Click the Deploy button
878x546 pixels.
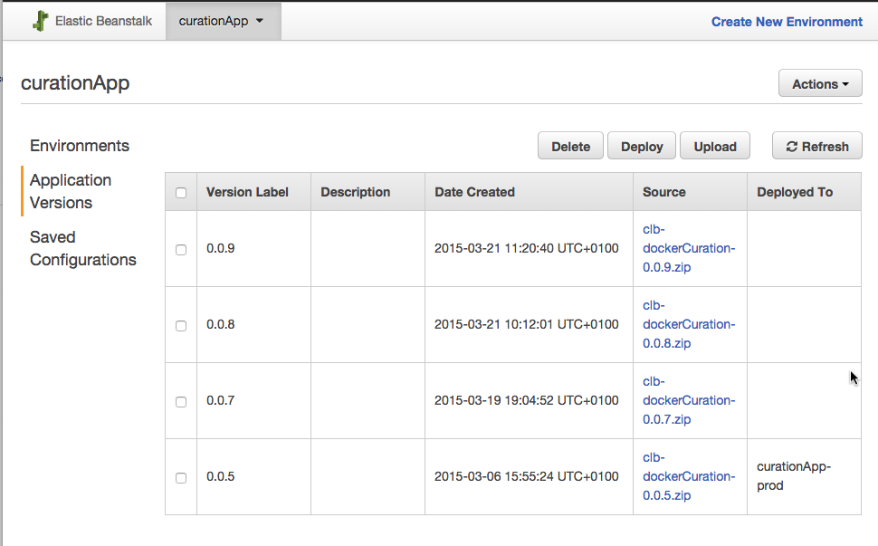(641, 146)
